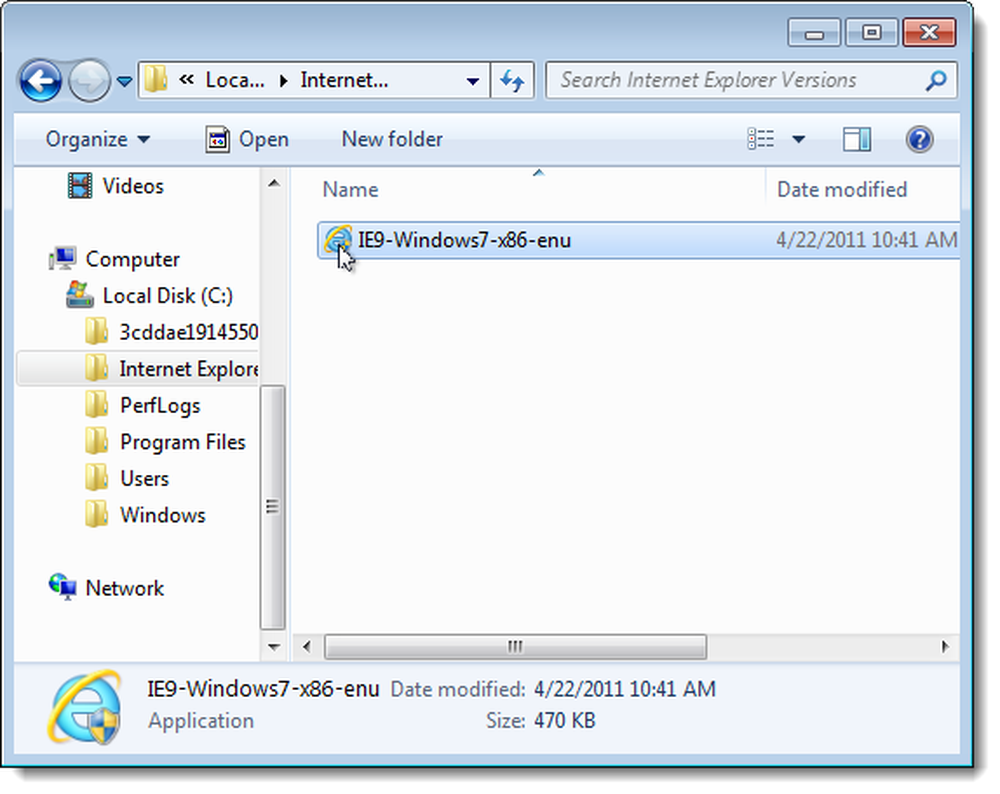The height and width of the screenshot is (794, 1000).
Task: Select Computer in the navigation pane
Action: [x=132, y=259]
